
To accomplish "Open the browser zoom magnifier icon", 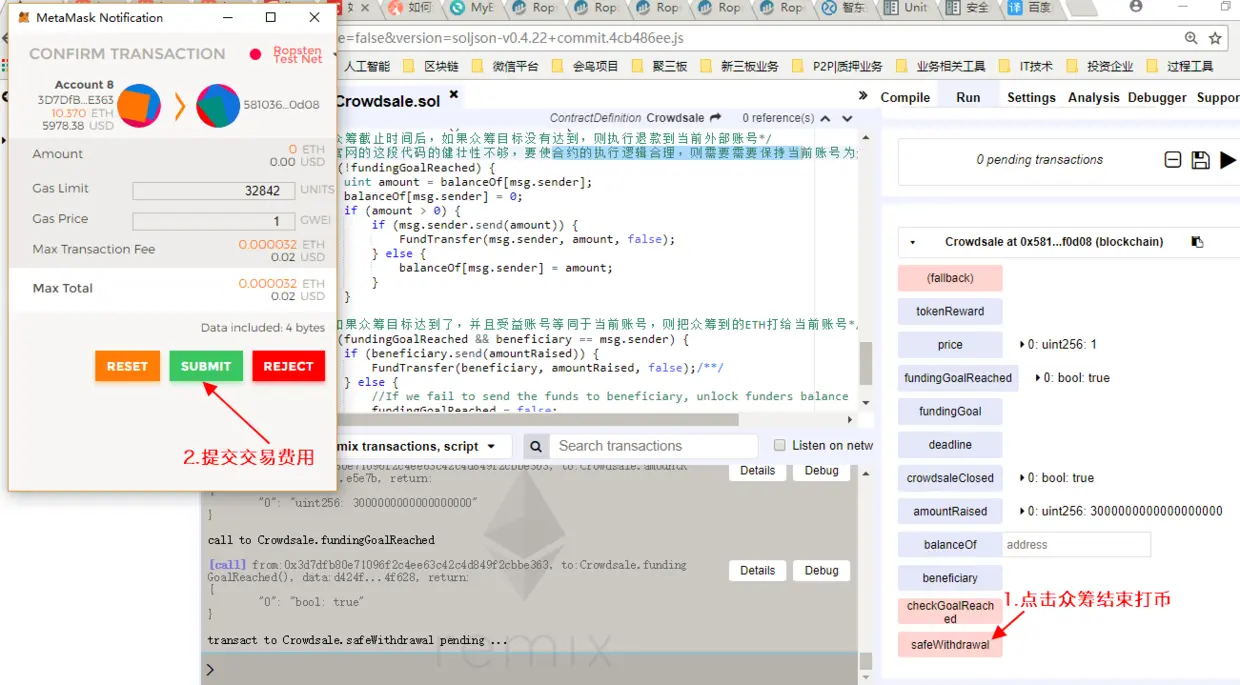I will pyautogui.click(x=1191, y=38).
